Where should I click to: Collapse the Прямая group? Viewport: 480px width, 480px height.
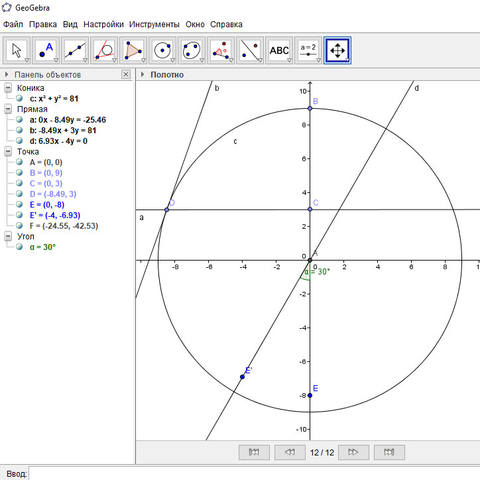8,109
